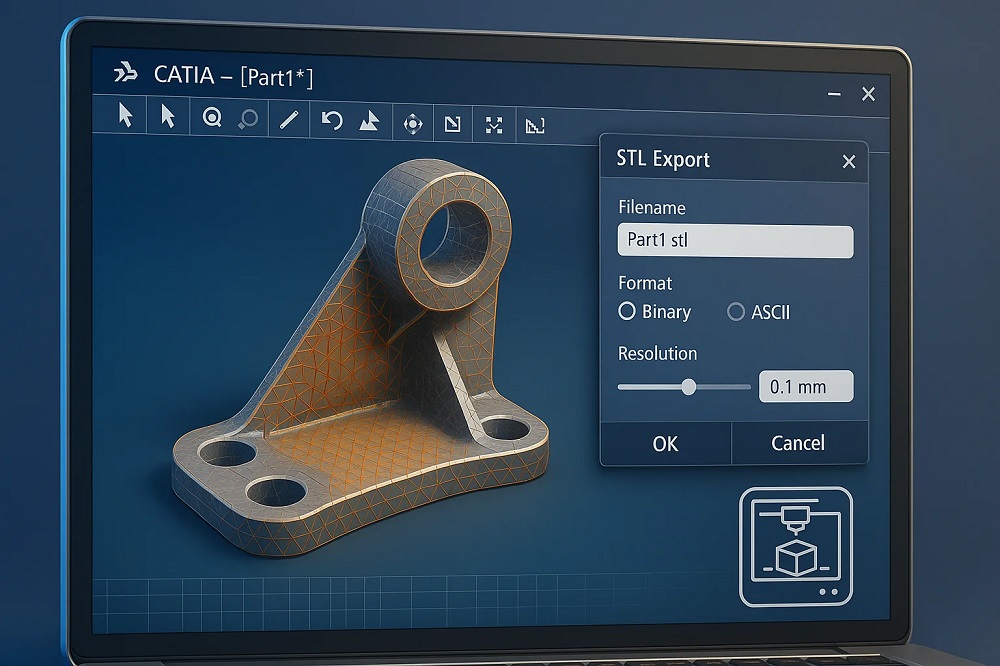Close the CATIA window
This screenshot has width=1000, height=666.
(x=869, y=94)
